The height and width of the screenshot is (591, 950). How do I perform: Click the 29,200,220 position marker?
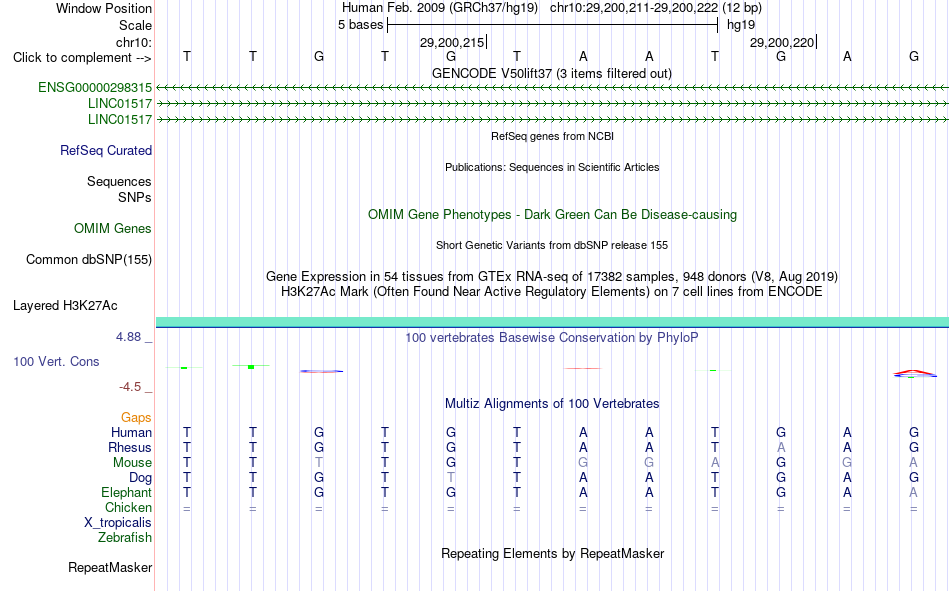coord(782,42)
